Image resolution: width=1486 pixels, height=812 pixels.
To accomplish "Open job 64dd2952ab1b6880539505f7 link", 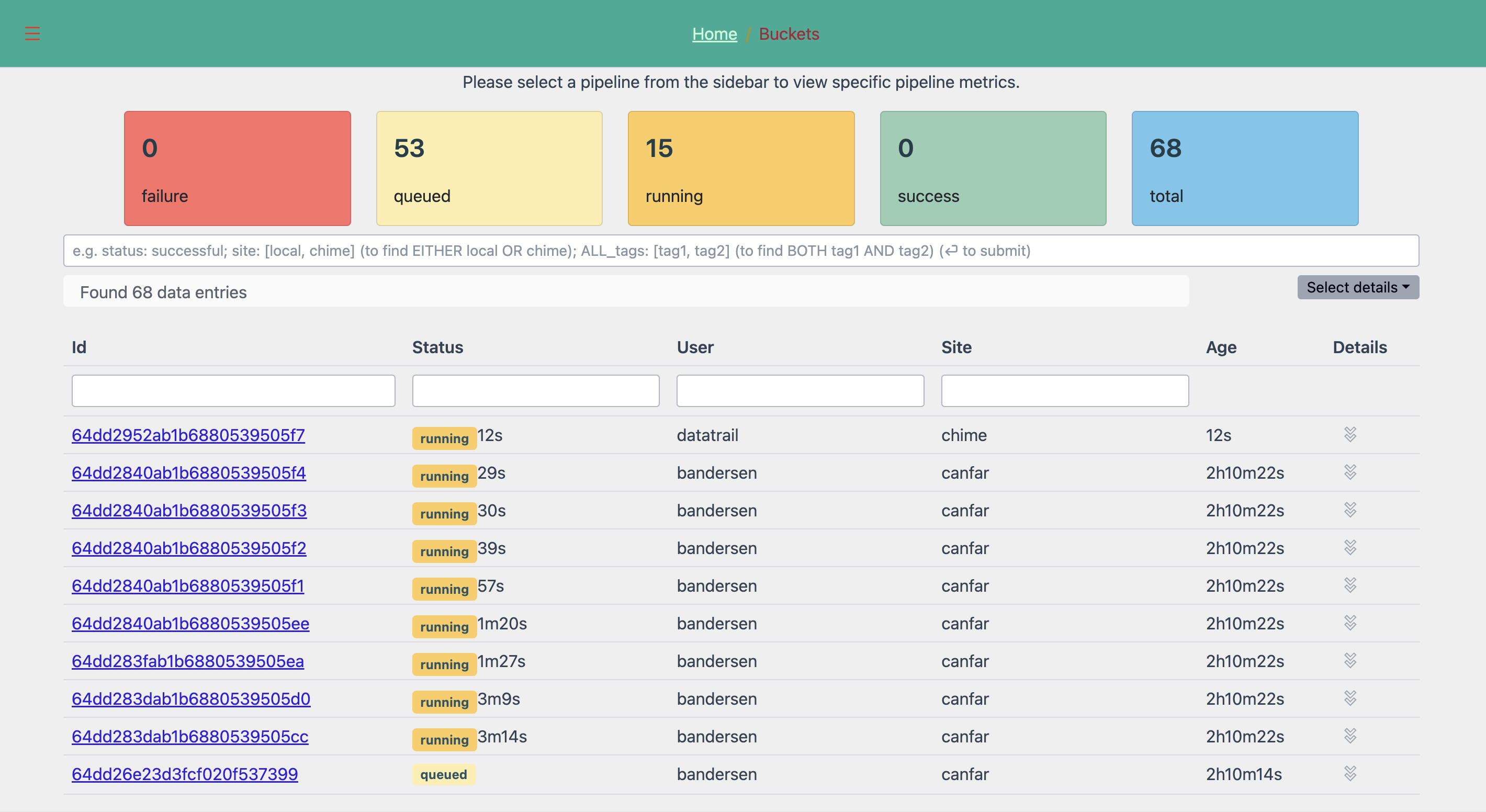I will [x=188, y=435].
